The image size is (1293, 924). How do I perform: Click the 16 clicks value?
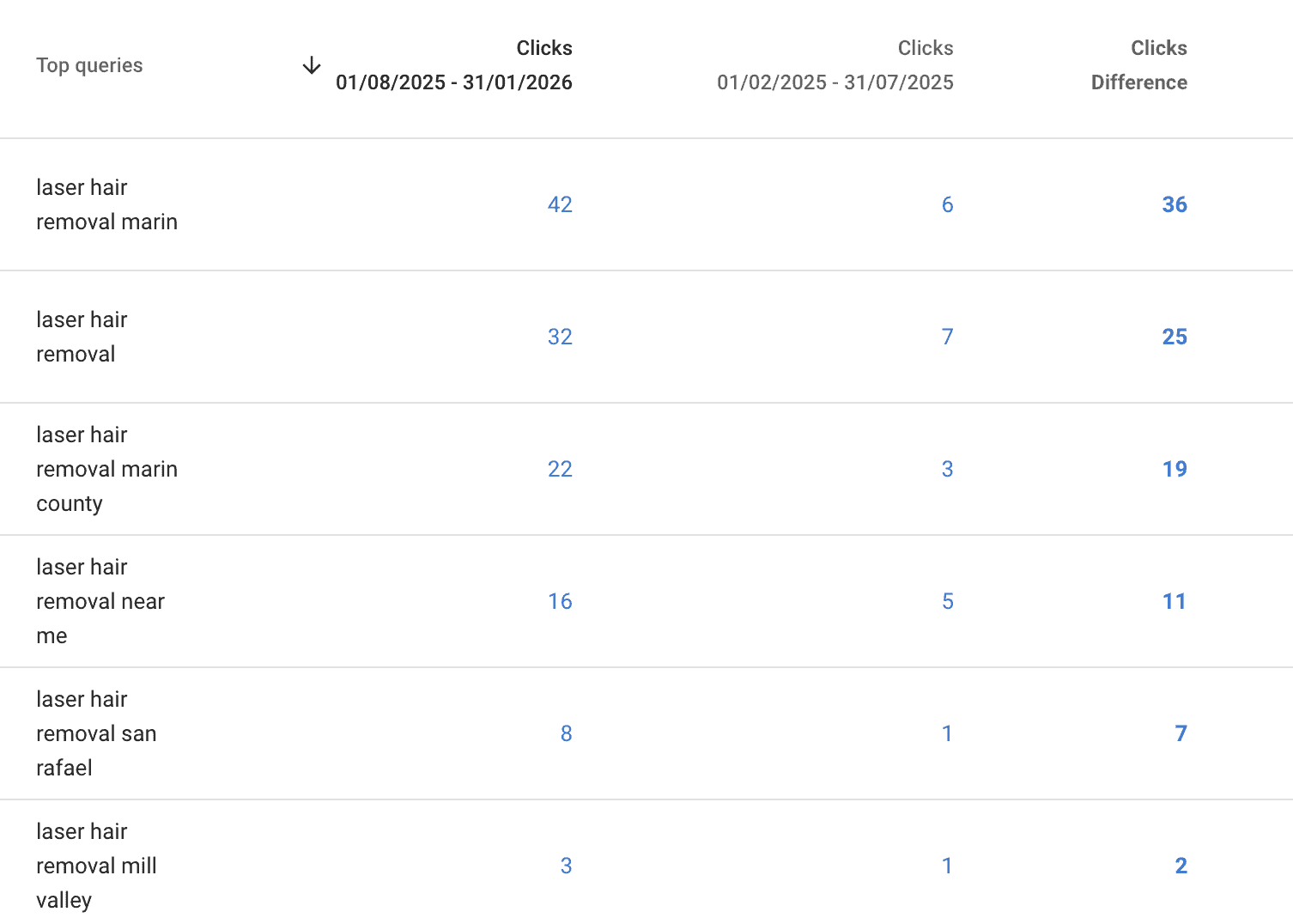pyautogui.click(x=560, y=601)
